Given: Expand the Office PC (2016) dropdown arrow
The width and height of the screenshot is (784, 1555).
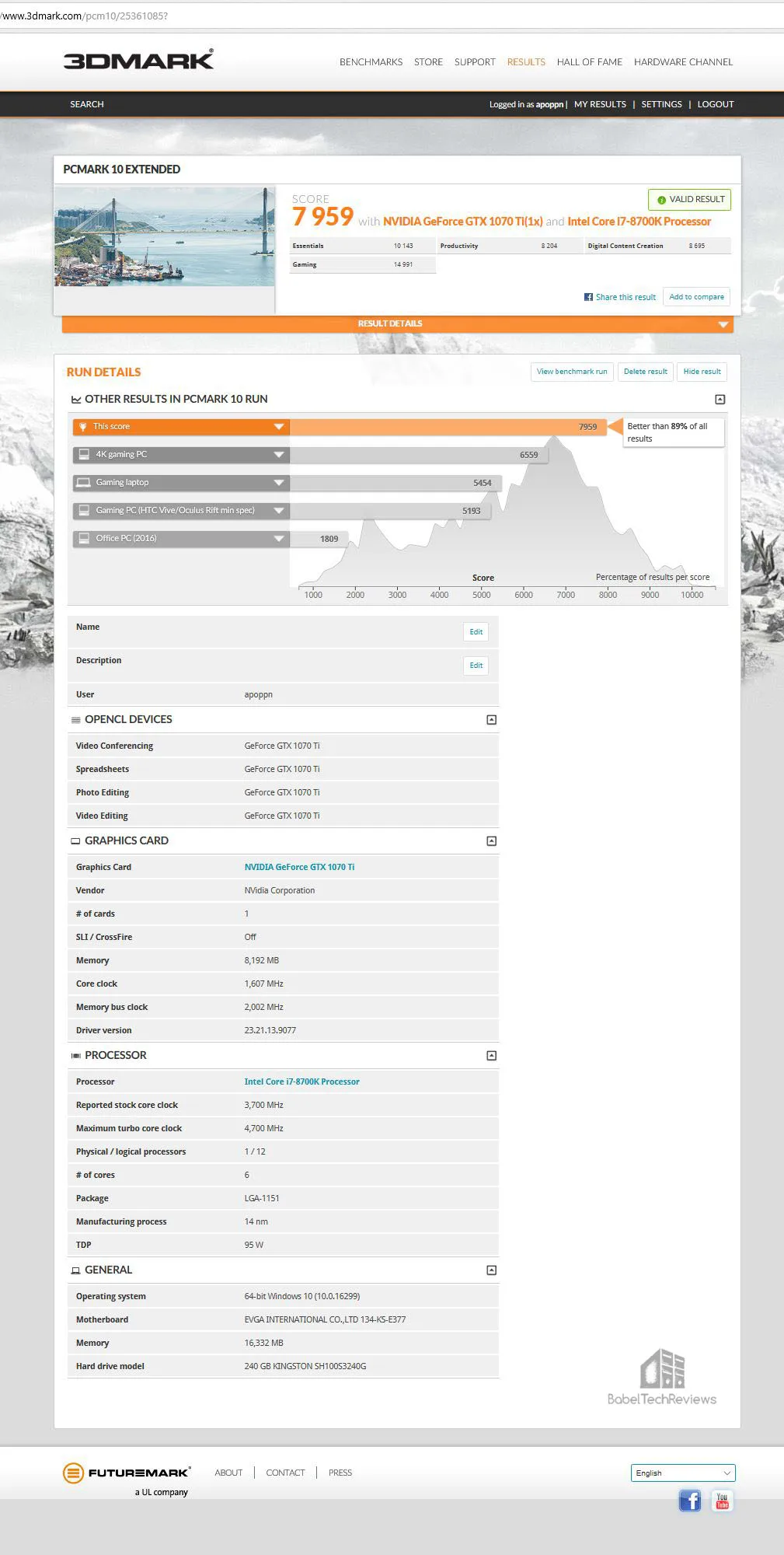Looking at the screenshot, I should pyautogui.click(x=279, y=539).
